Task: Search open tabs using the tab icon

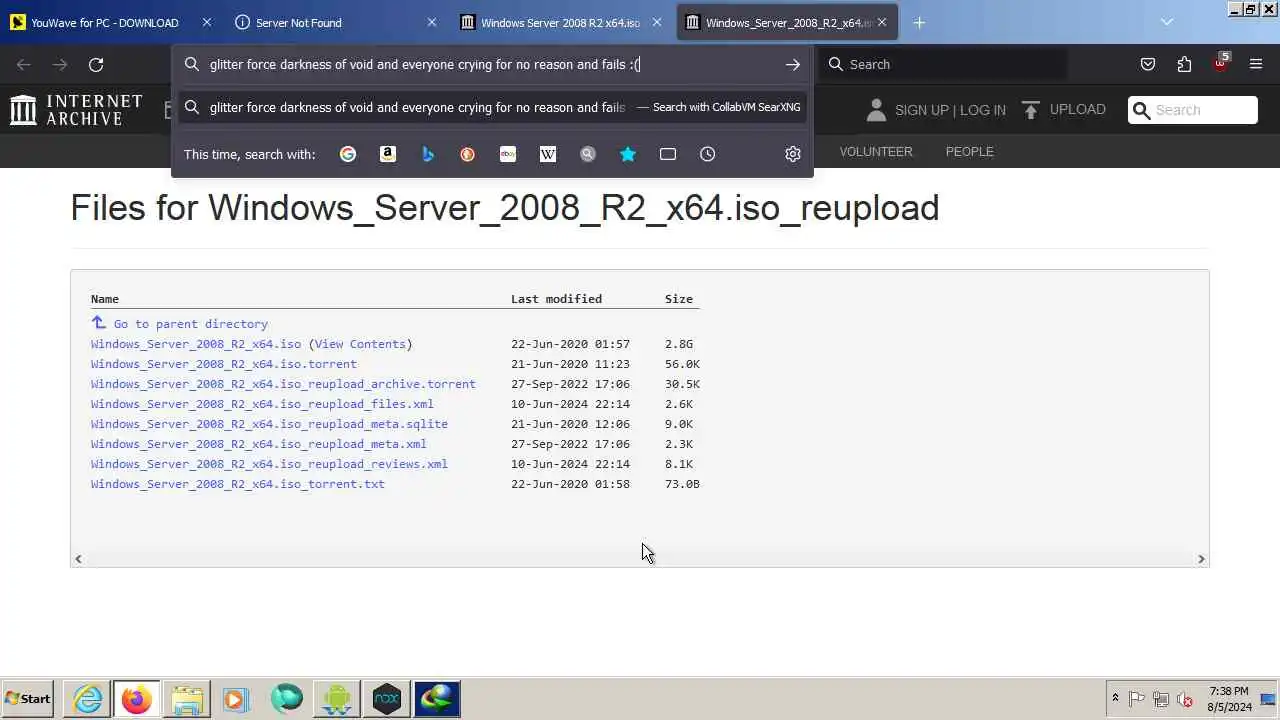Action: pos(668,154)
